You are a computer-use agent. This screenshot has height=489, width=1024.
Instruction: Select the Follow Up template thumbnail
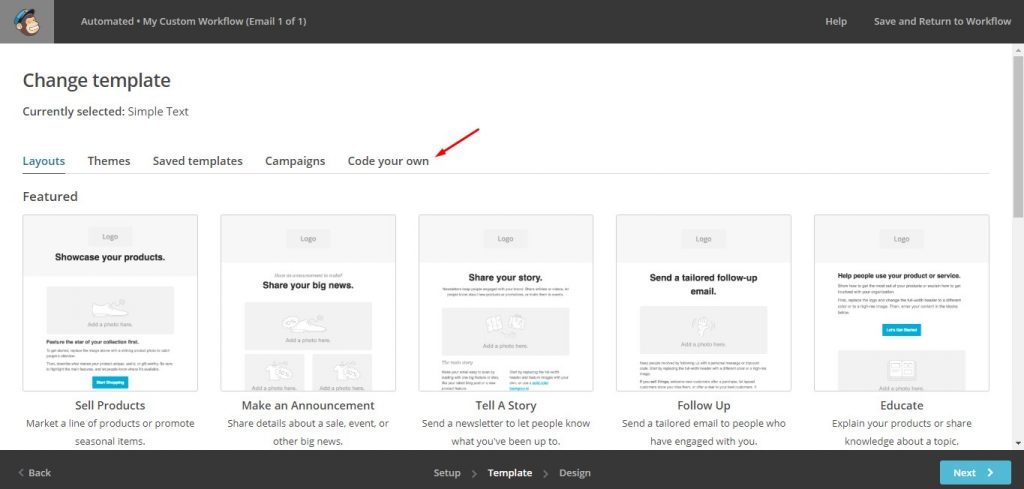point(704,303)
